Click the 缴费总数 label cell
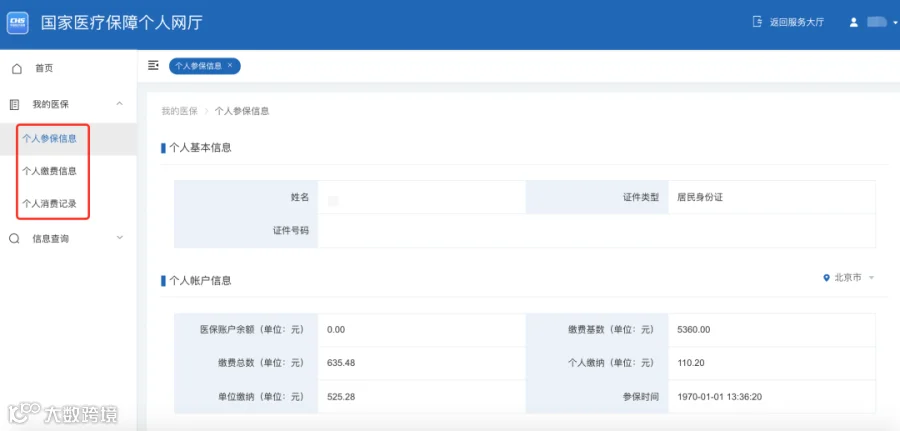Viewport: 900px width, 431px height. click(x=246, y=363)
